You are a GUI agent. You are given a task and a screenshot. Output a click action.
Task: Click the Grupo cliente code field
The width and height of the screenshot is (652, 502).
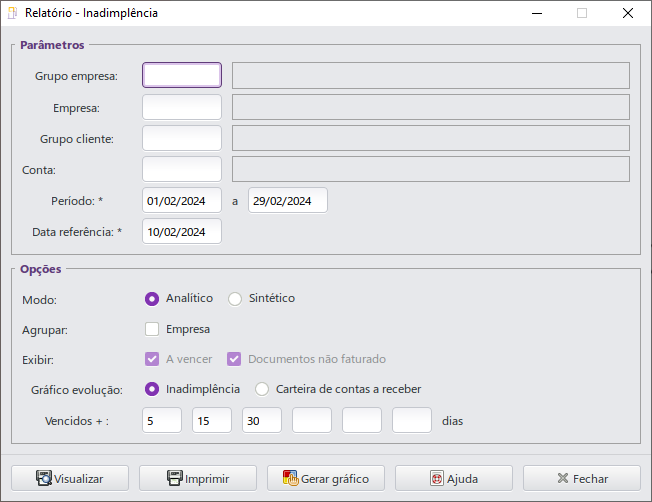pos(182,138)
